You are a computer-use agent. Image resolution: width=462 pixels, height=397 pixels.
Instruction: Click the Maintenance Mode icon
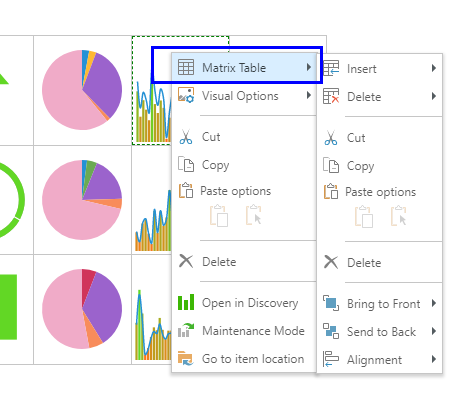(x=186, y=330)
